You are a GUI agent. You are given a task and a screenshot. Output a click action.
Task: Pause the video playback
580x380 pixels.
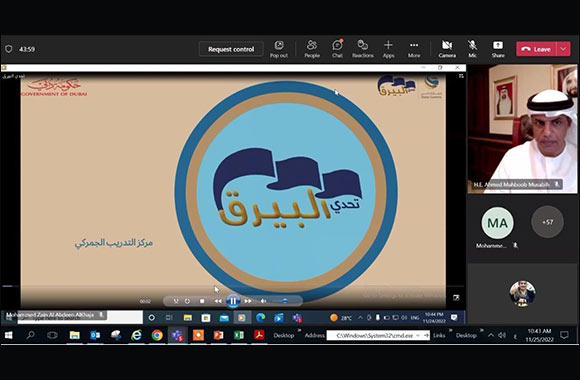[x=233, y=301]
